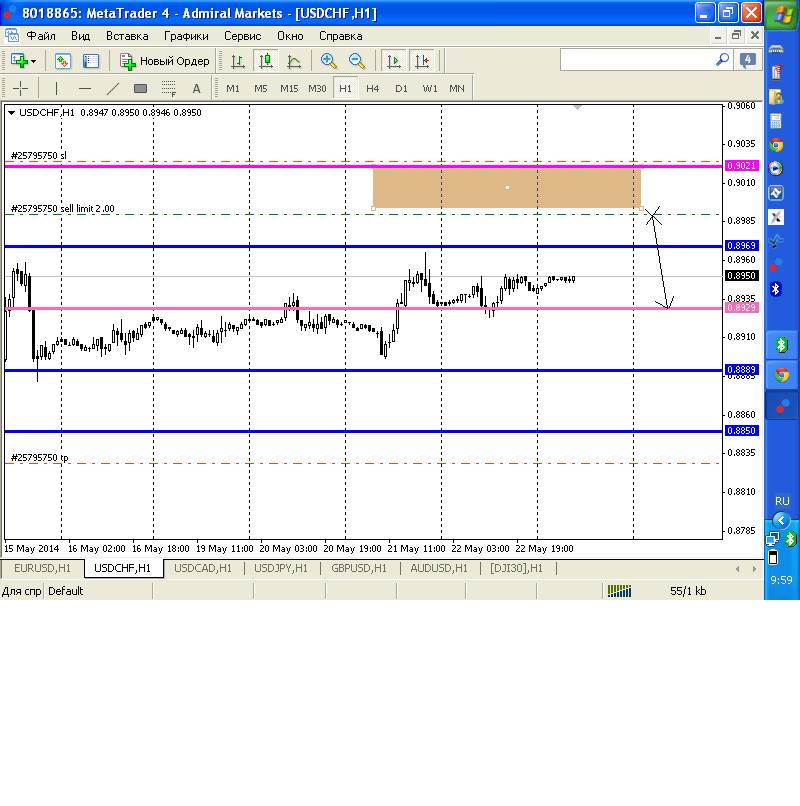Zoom in on the chart
The width and height of the screenshot is (800, 806).
pos(328,61)
